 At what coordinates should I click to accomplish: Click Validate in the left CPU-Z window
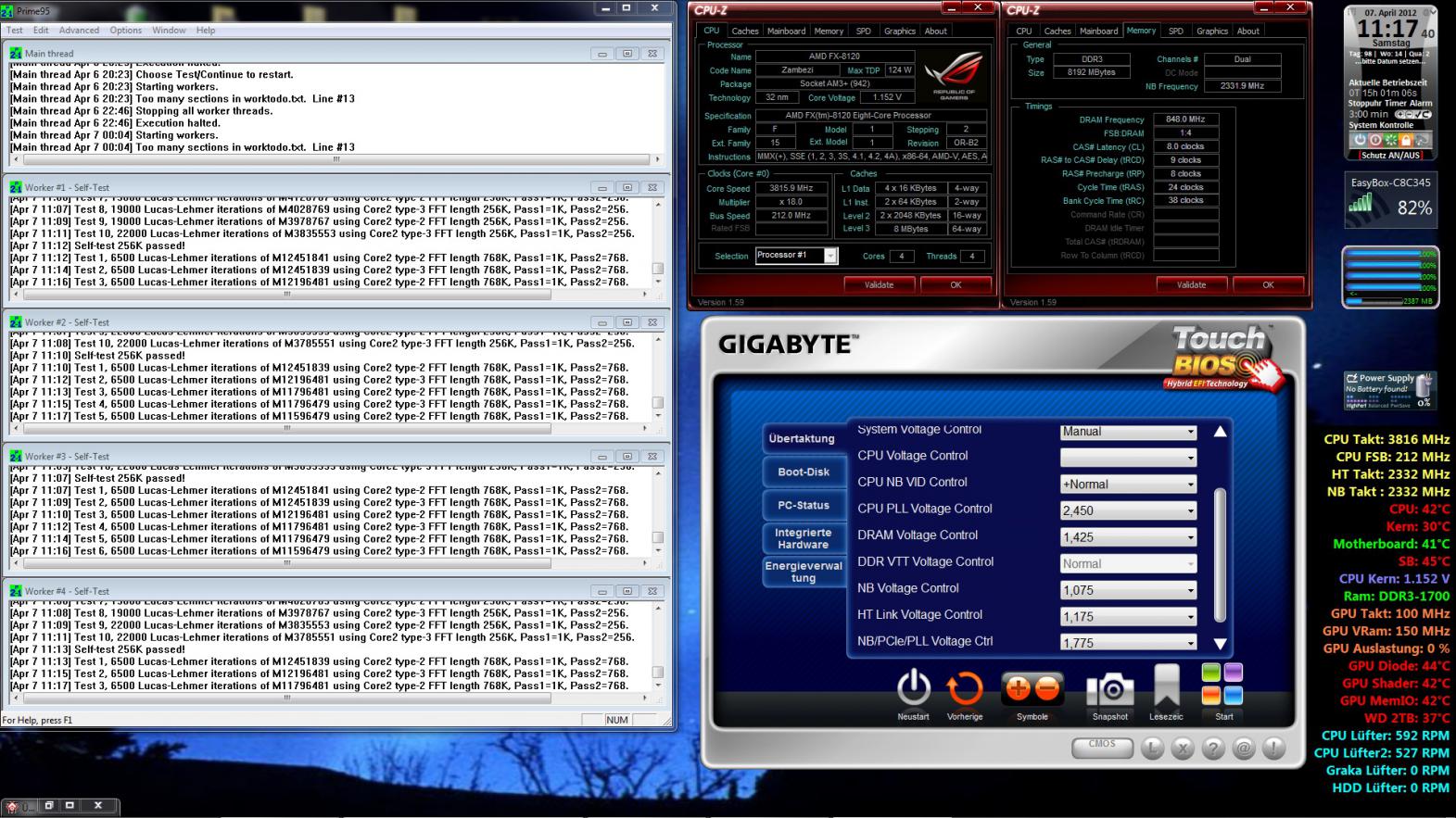(879, 285)
